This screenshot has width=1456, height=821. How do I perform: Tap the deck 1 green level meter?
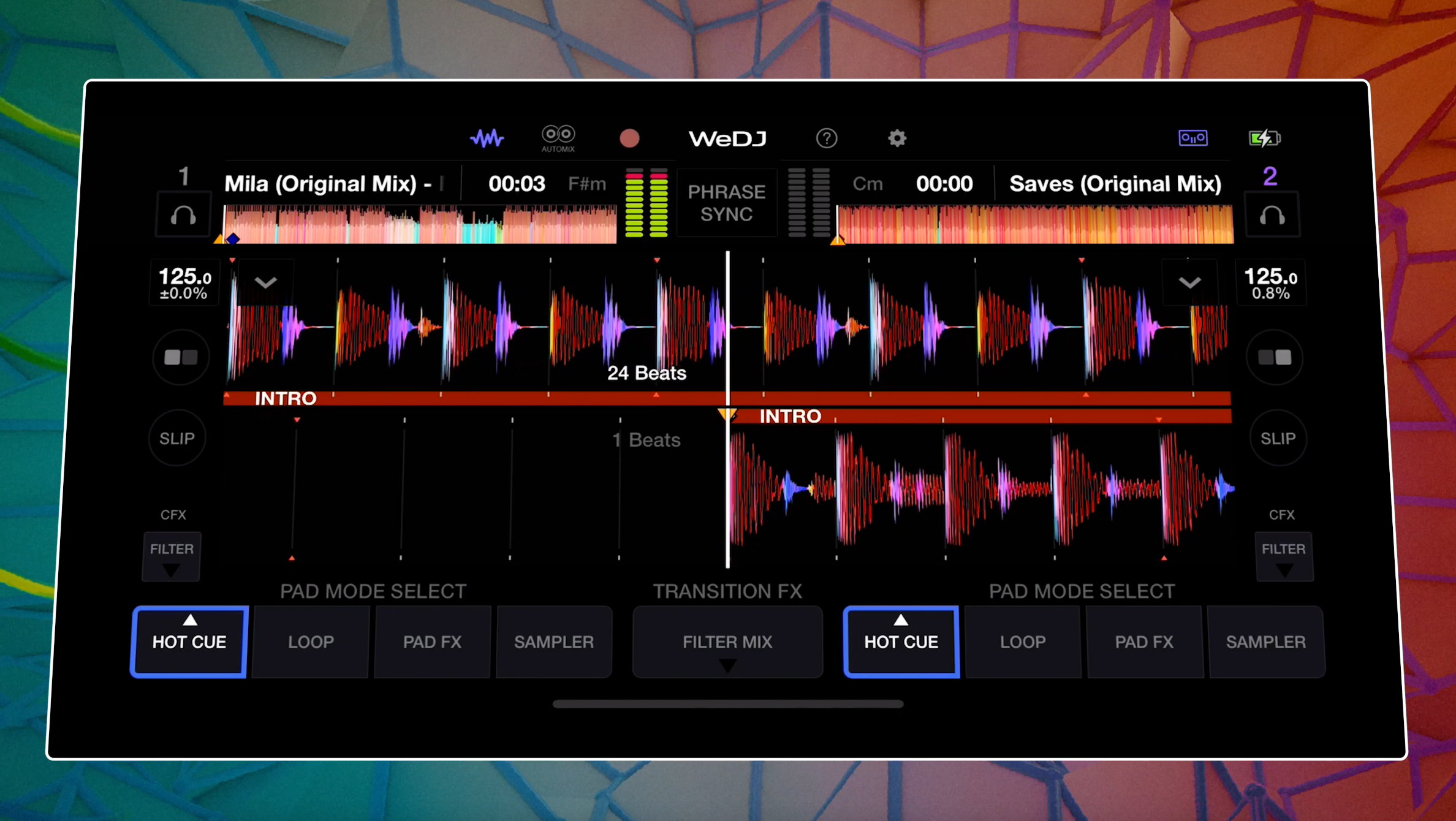point(646,203)
